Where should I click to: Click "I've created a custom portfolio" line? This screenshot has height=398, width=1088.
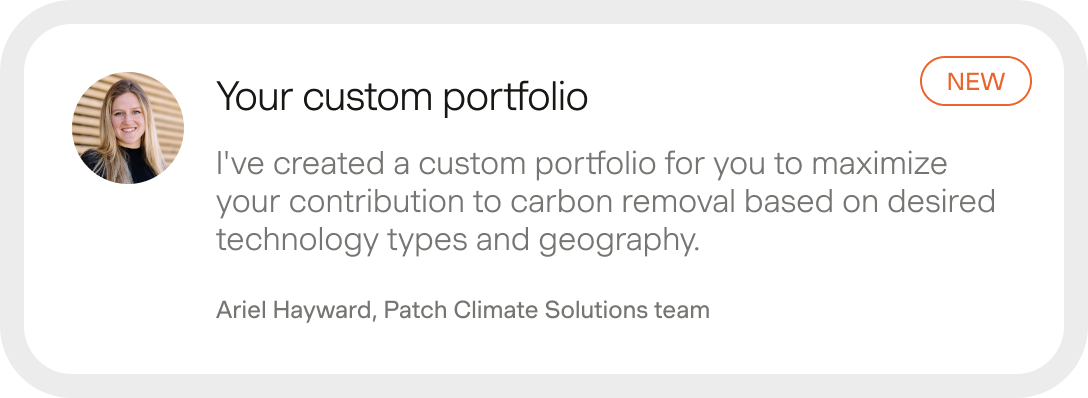(436, 164)
